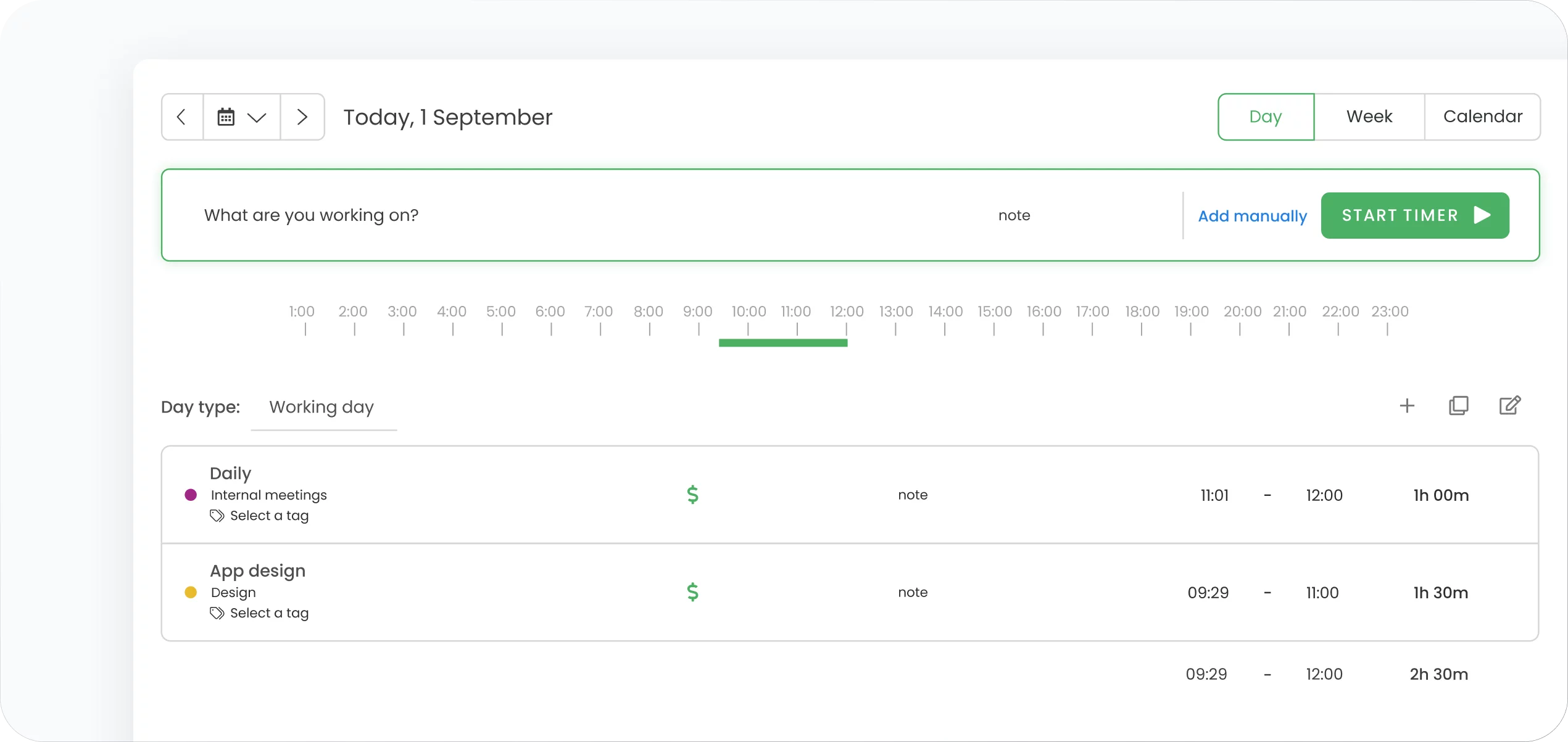
Task: Go to the previous day arrow
Action: (182, 117)
